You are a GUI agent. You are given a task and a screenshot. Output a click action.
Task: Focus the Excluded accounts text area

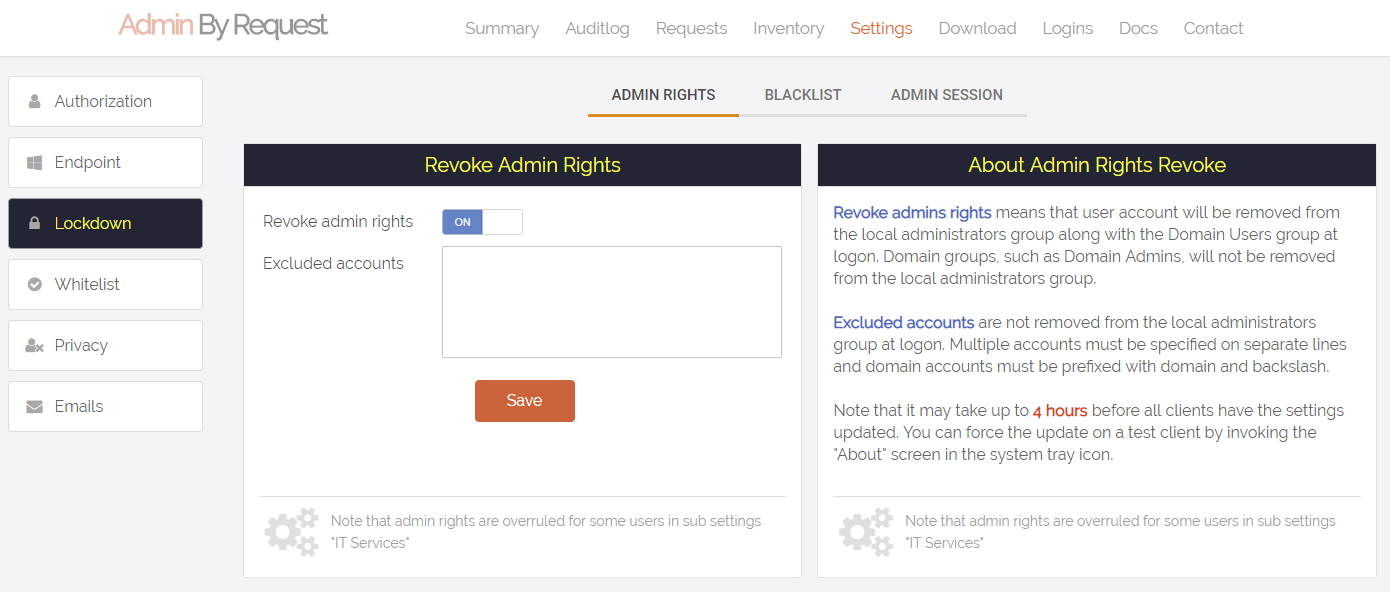click(x=612, y=302)
